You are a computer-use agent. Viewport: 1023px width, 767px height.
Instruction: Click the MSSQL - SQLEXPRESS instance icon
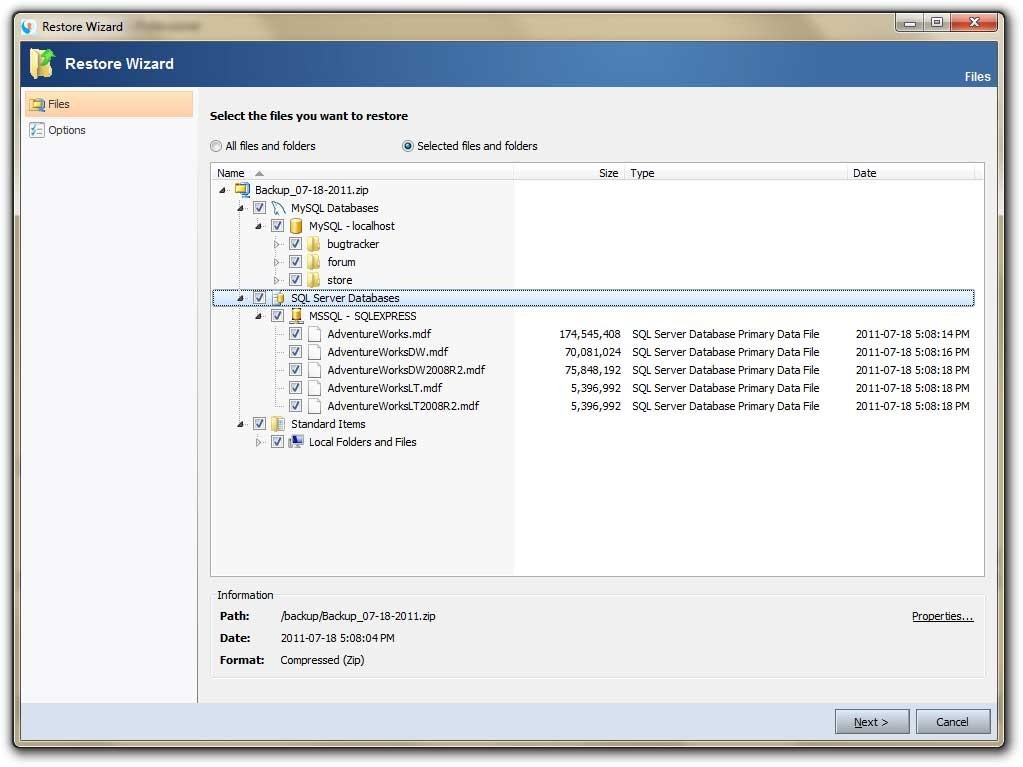pyautogui.click(x=296, y=315)
